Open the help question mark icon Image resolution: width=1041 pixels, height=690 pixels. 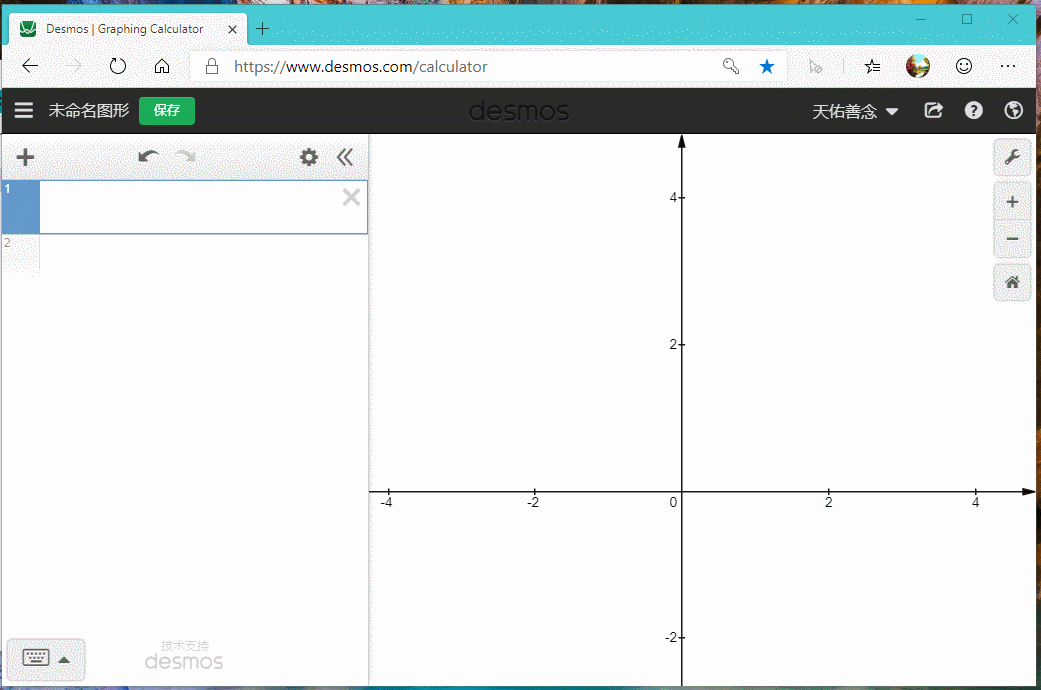coord(973,110)
